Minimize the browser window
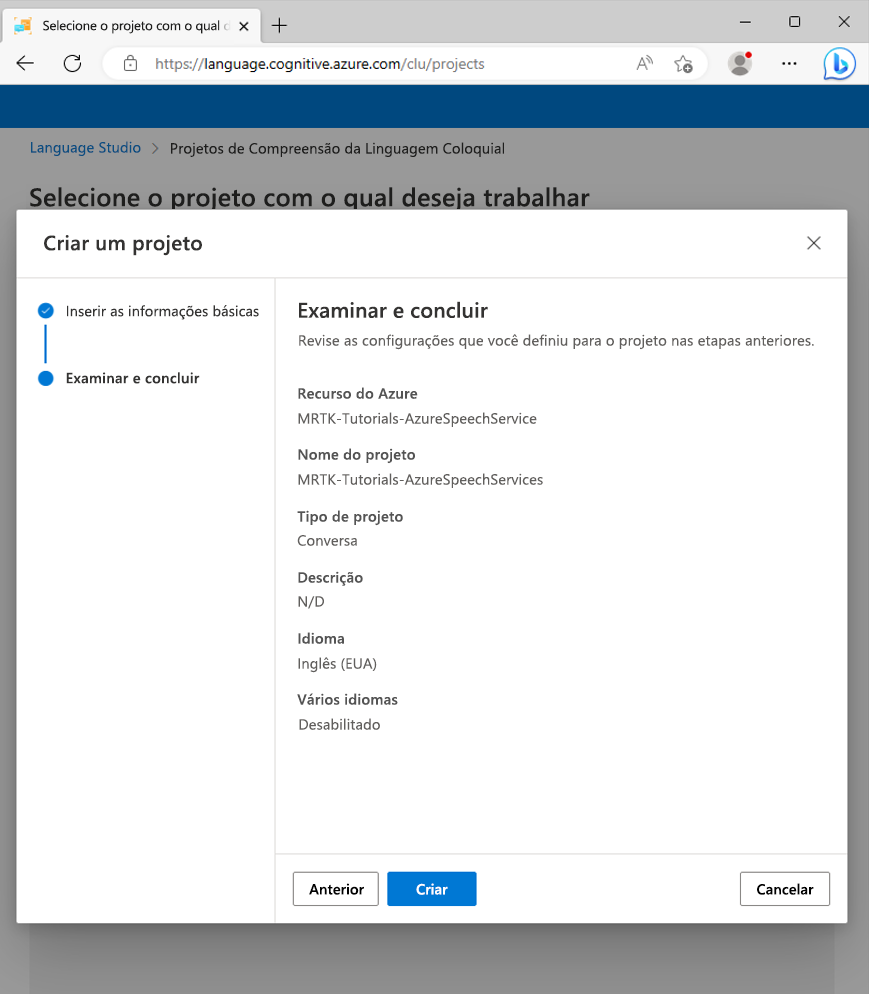This screenshot has height=994, width=869. click(745, 22)
